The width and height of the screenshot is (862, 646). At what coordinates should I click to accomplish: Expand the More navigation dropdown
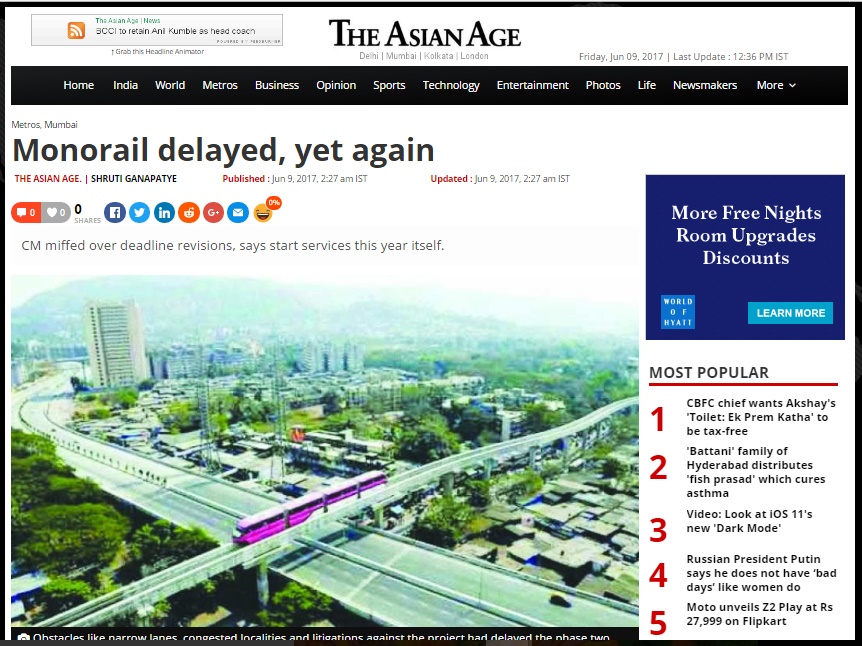(x=776, y=85)
